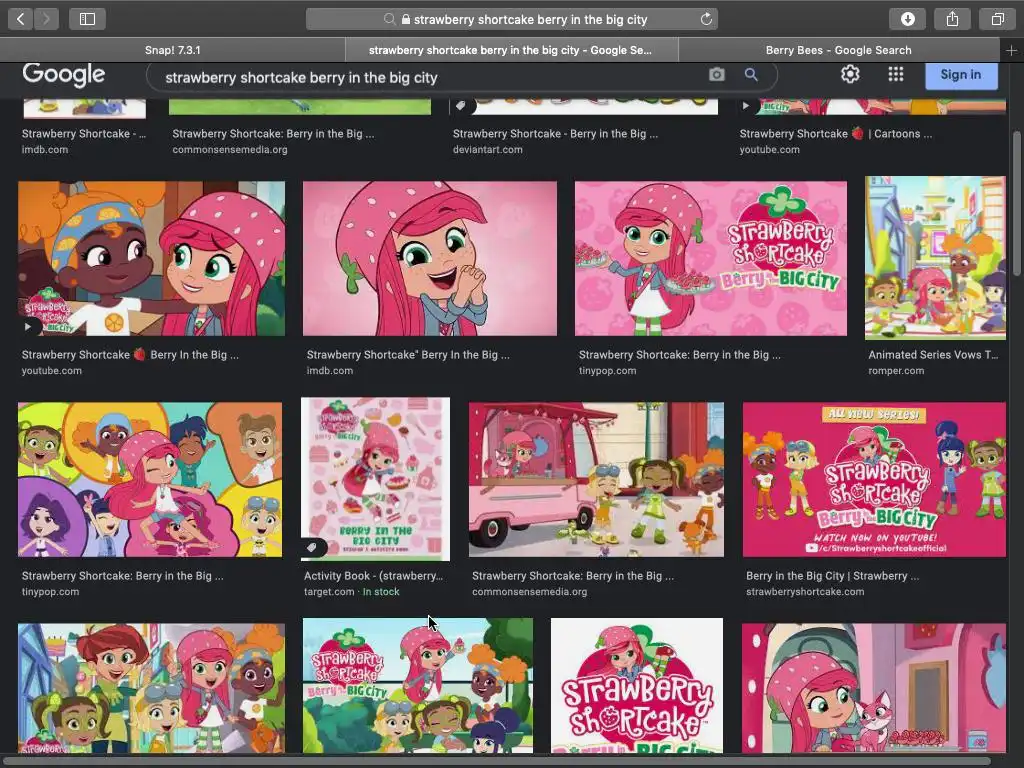Open the Safari share icon
1024x768 pixels.
953,19
